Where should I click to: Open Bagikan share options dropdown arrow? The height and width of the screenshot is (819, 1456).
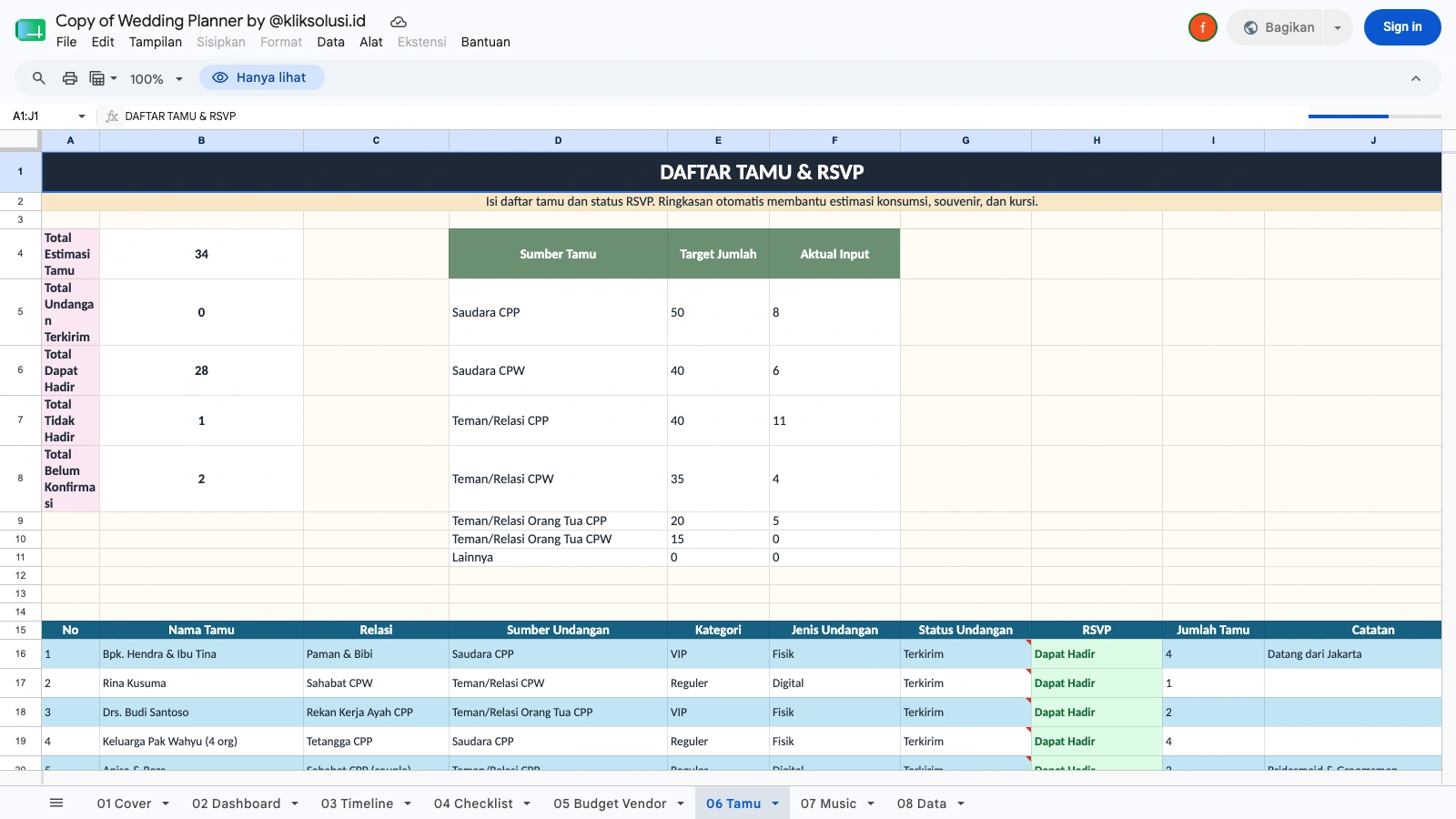[1338, 27]
